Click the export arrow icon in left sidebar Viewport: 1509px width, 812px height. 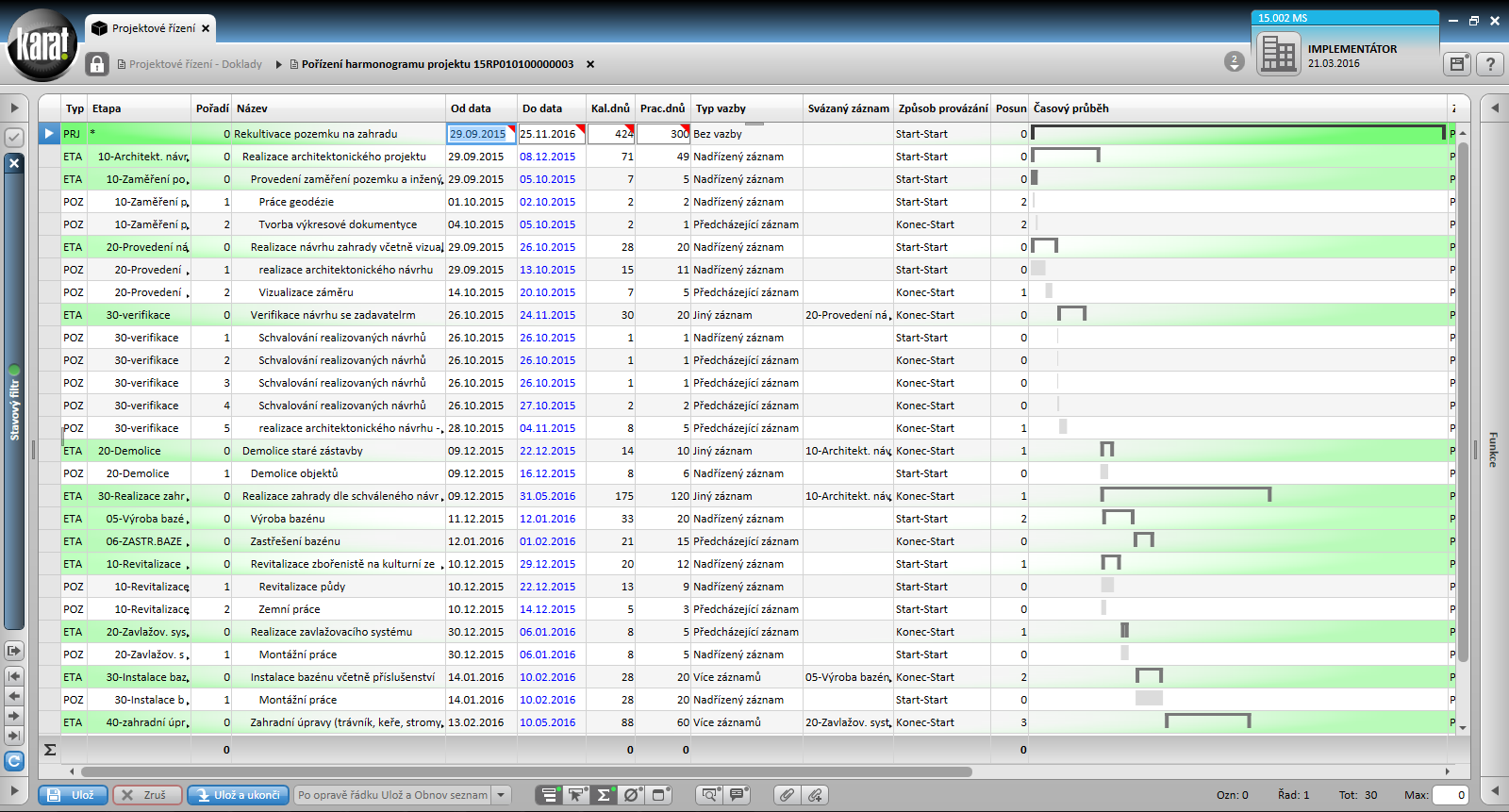pyautogui.click(x=13, y=651)
